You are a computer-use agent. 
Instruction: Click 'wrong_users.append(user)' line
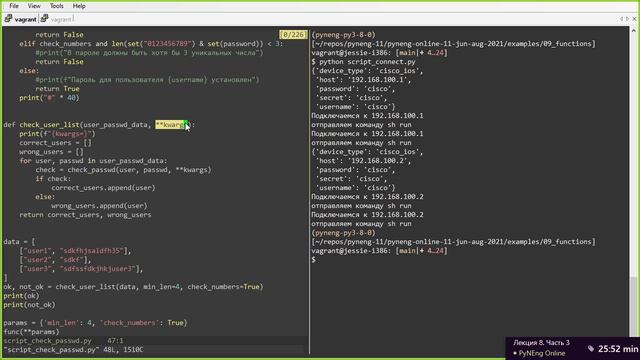pyautogui.click(x=99, y=205)
